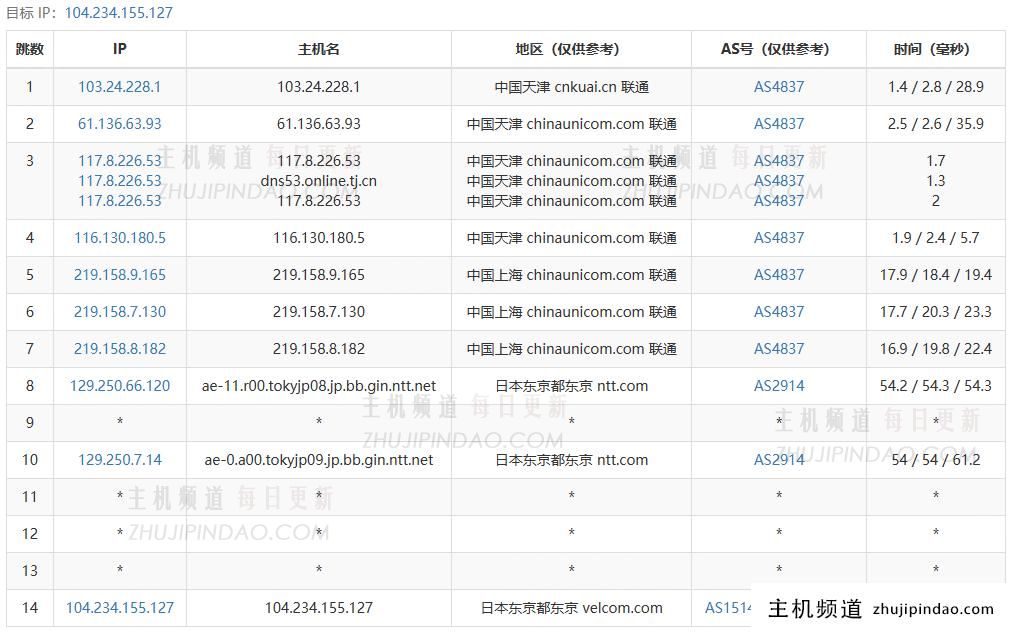This screenshot has width=1011, height=633.
Task: Open the IP 129.250.66.120 link
Action: (x=119, y=386)
